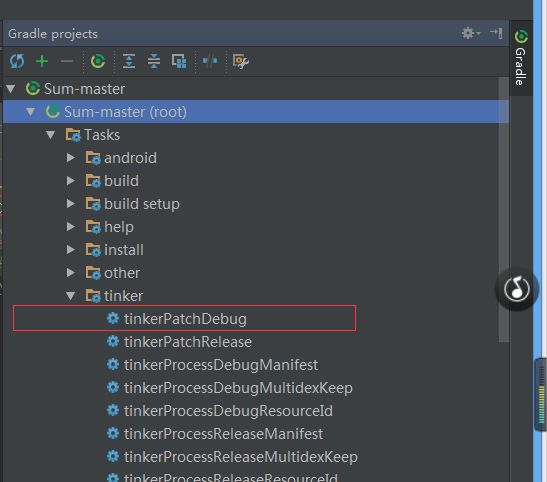Select tinkerProcessReleaseMultidexKeep task
This screenshot has width=547, height=482.
(241, 457)
